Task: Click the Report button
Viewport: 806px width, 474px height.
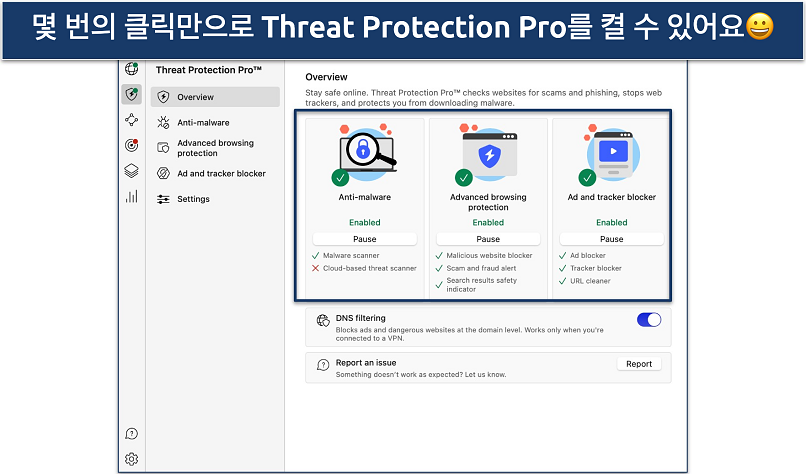Action: point(638,364)
